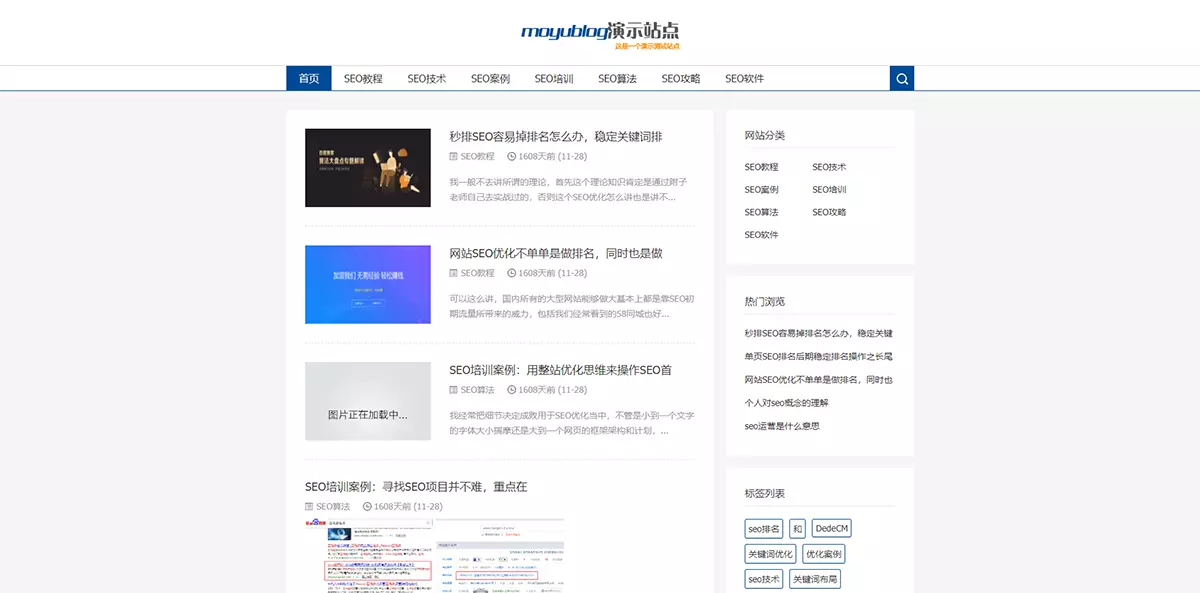Open 网站SEO优化不单单是做排名 in 热门浏览 list
Screen dimensions: 1200x593
818,380
